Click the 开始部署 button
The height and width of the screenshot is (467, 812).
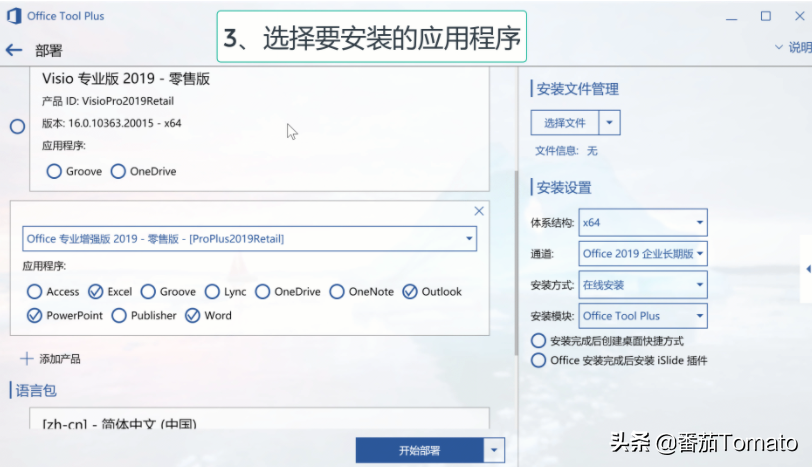point(419,450)
